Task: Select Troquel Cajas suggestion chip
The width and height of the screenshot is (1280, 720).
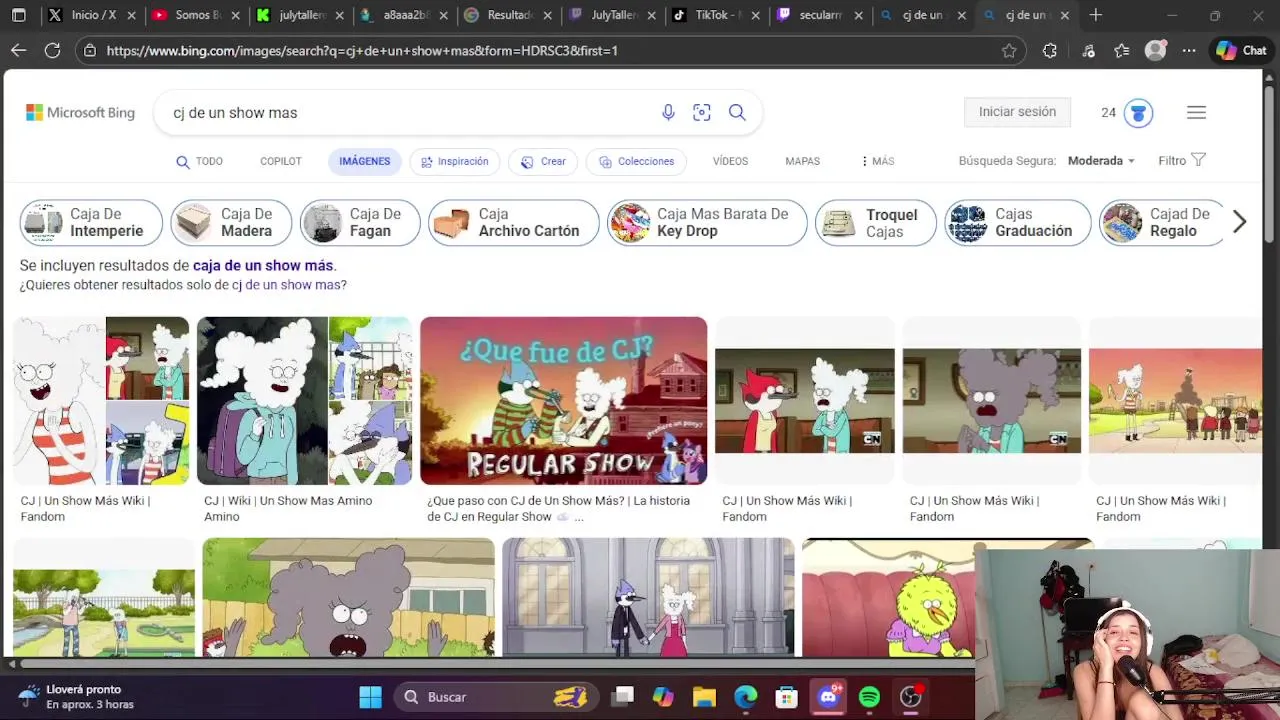Action: click(876, 222)
